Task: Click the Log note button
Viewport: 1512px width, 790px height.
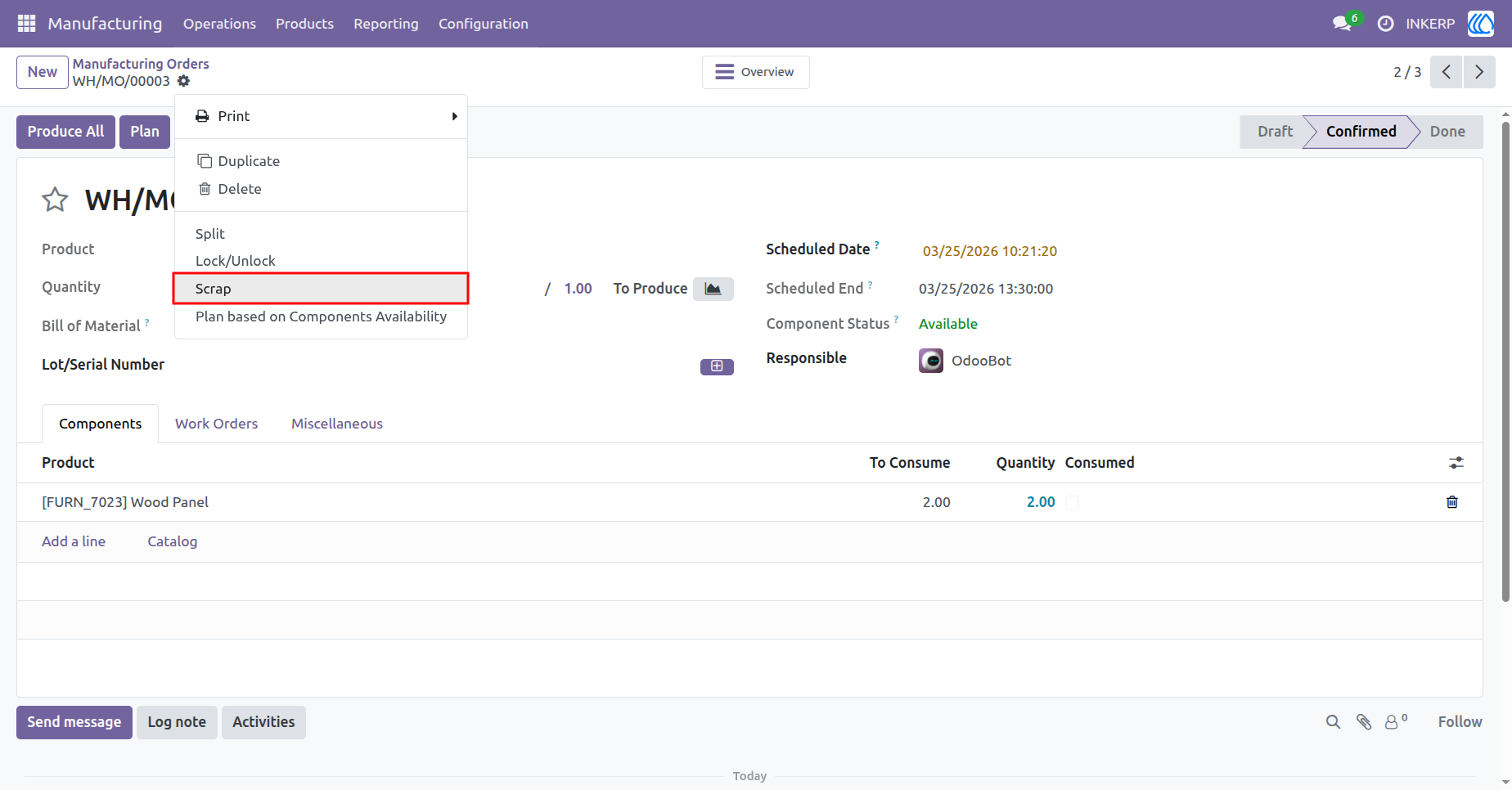Action: click(177, 722)
